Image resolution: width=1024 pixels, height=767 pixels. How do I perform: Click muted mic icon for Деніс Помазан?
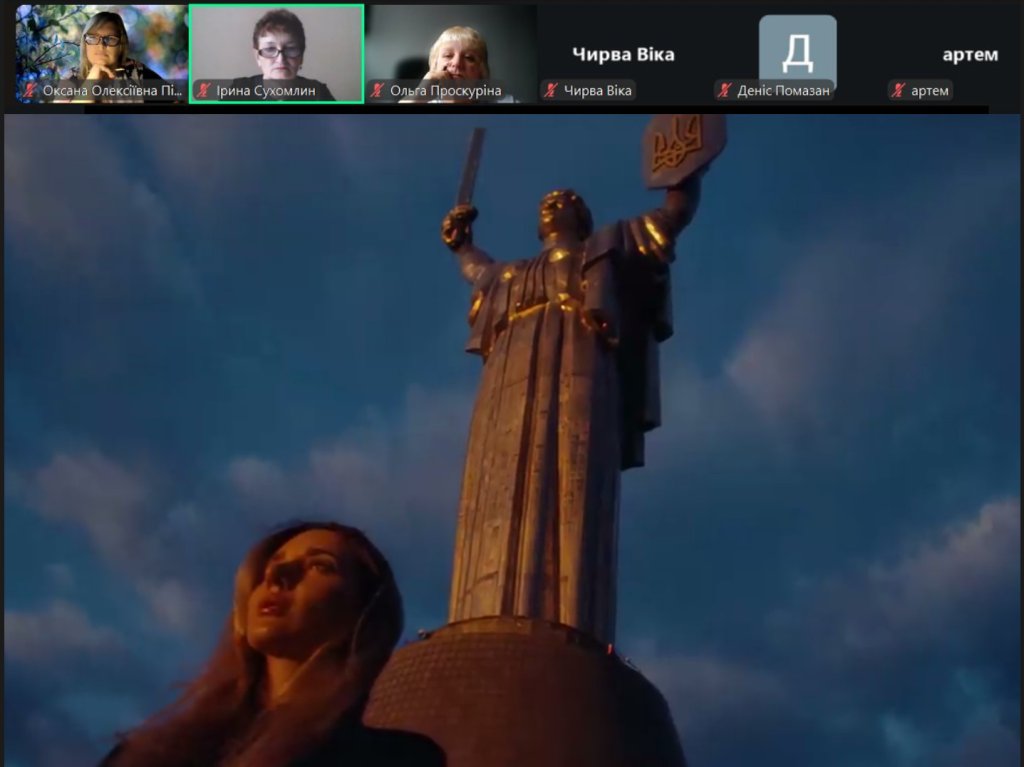coord(725,91)
